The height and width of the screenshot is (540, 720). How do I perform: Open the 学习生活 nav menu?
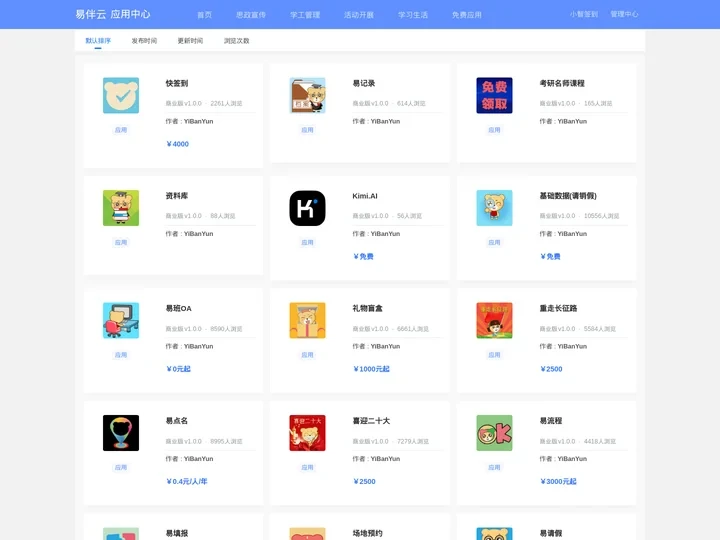pos(413,15)
